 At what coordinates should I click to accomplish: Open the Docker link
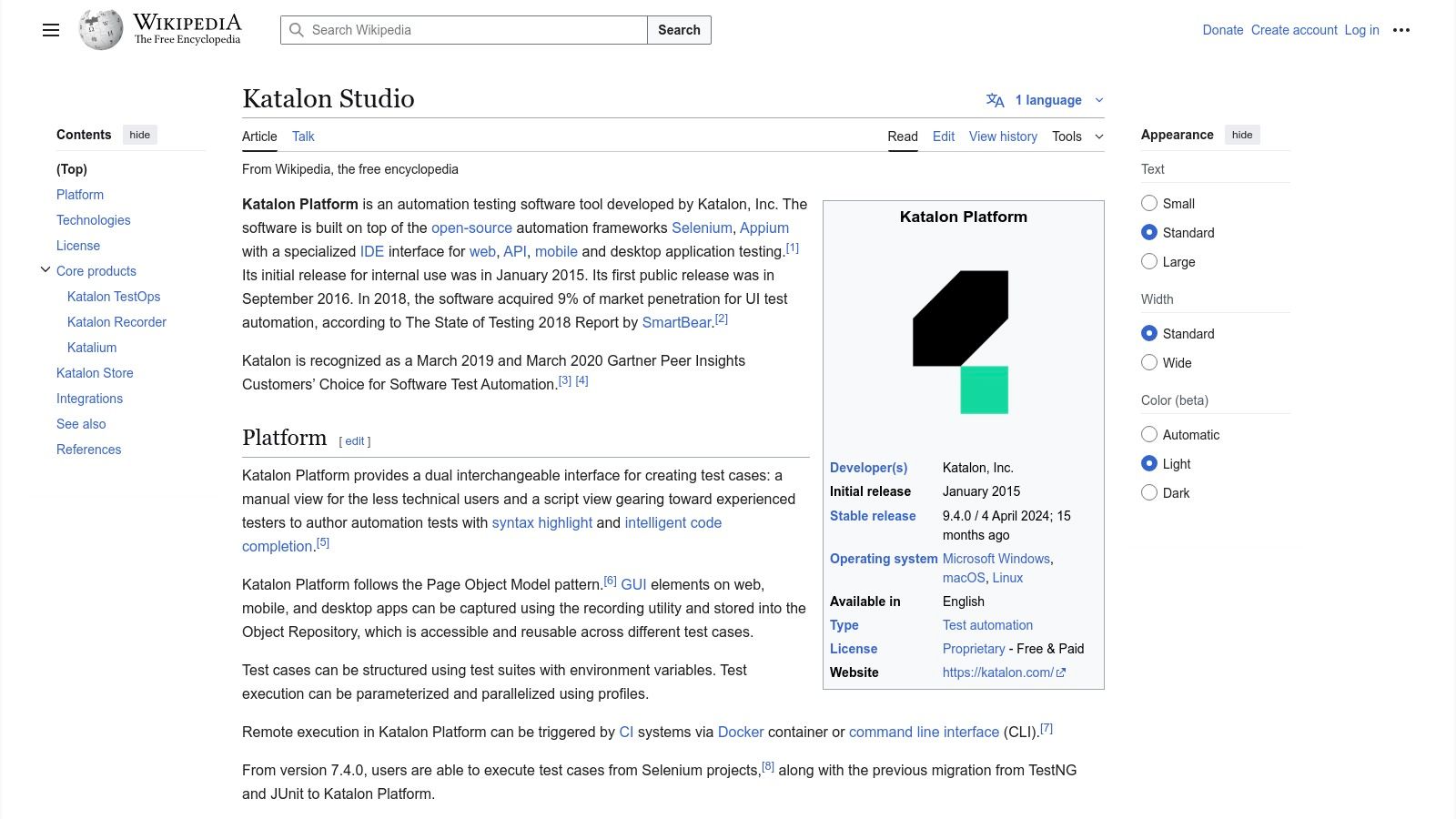click(741, 732)
